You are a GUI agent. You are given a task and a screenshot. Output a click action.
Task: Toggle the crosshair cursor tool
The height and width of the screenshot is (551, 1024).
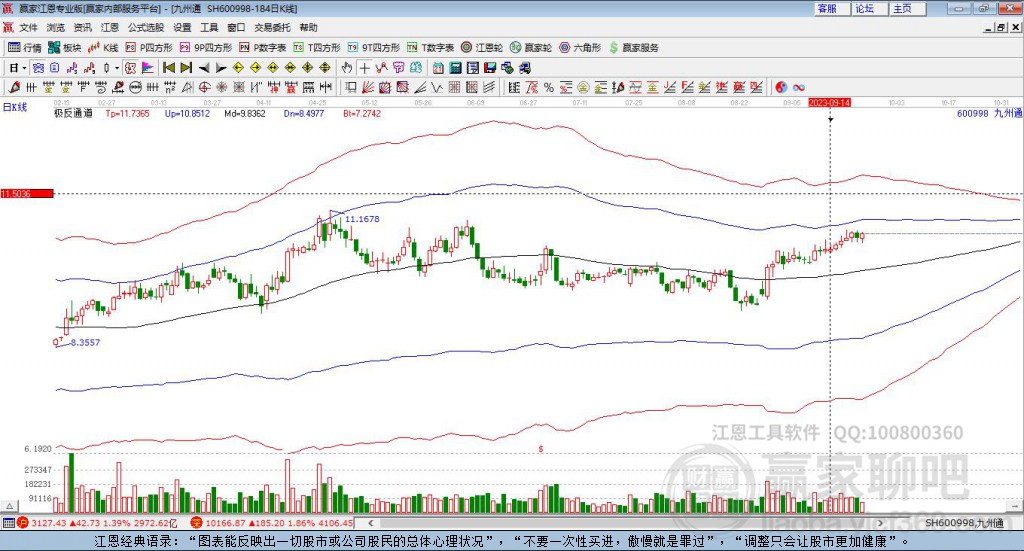364,67
